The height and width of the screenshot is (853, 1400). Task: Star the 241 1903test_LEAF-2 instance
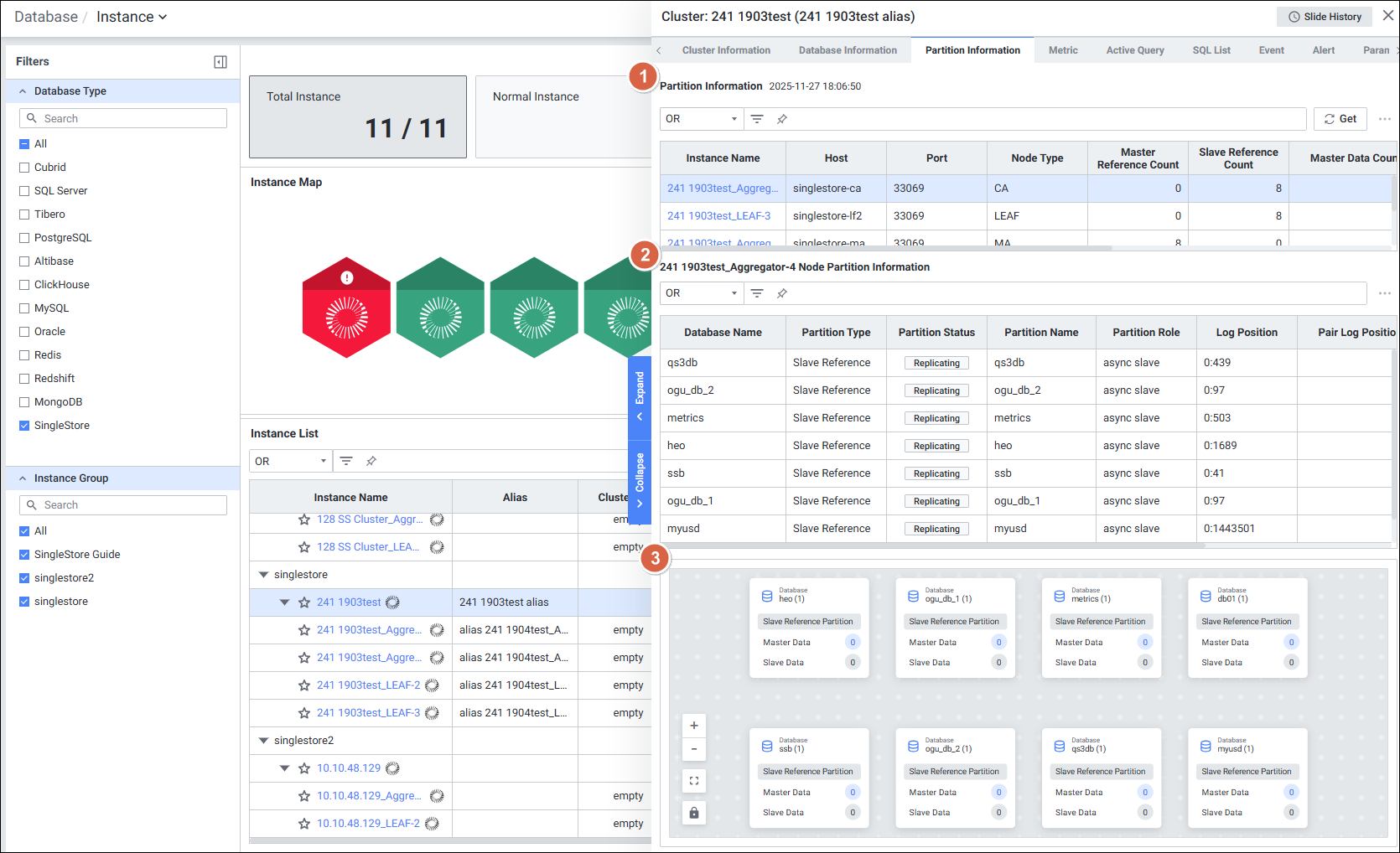pos(304,685)
